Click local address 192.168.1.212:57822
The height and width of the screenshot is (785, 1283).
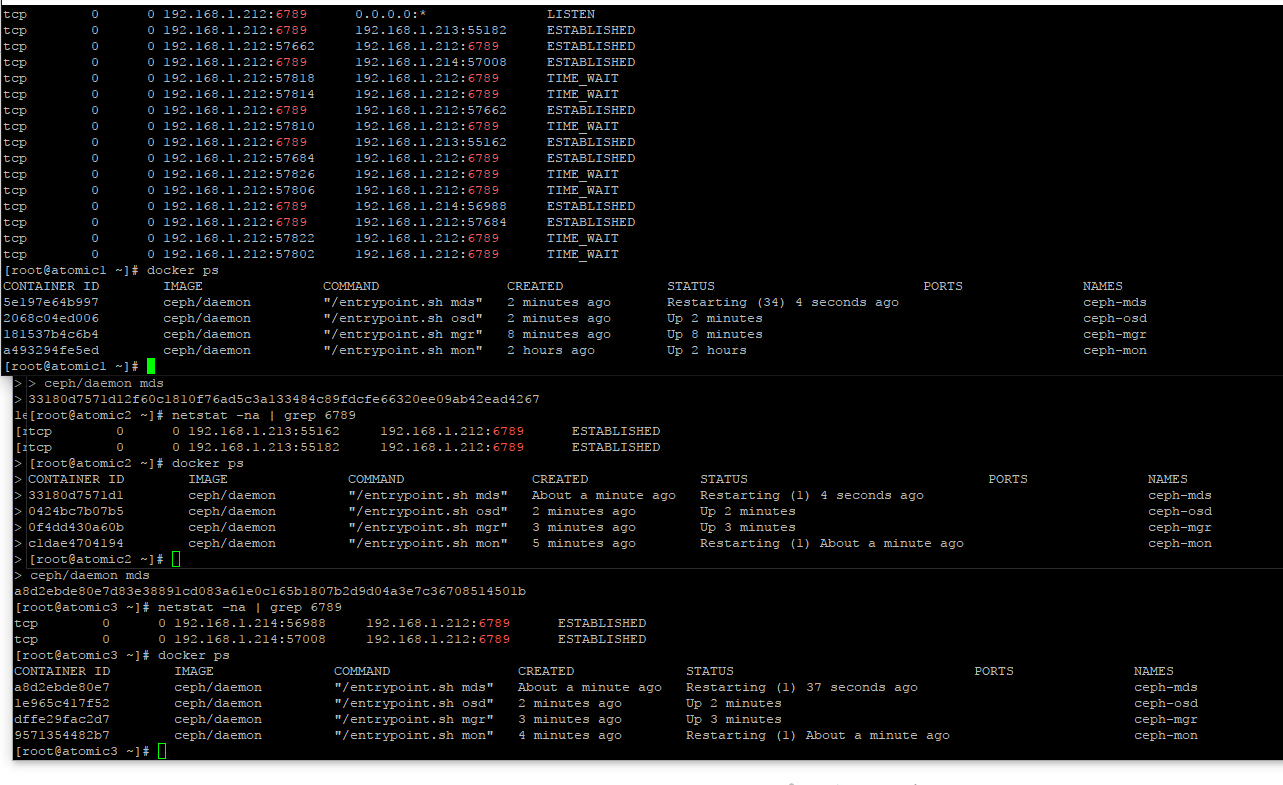(x=239, y=238)
